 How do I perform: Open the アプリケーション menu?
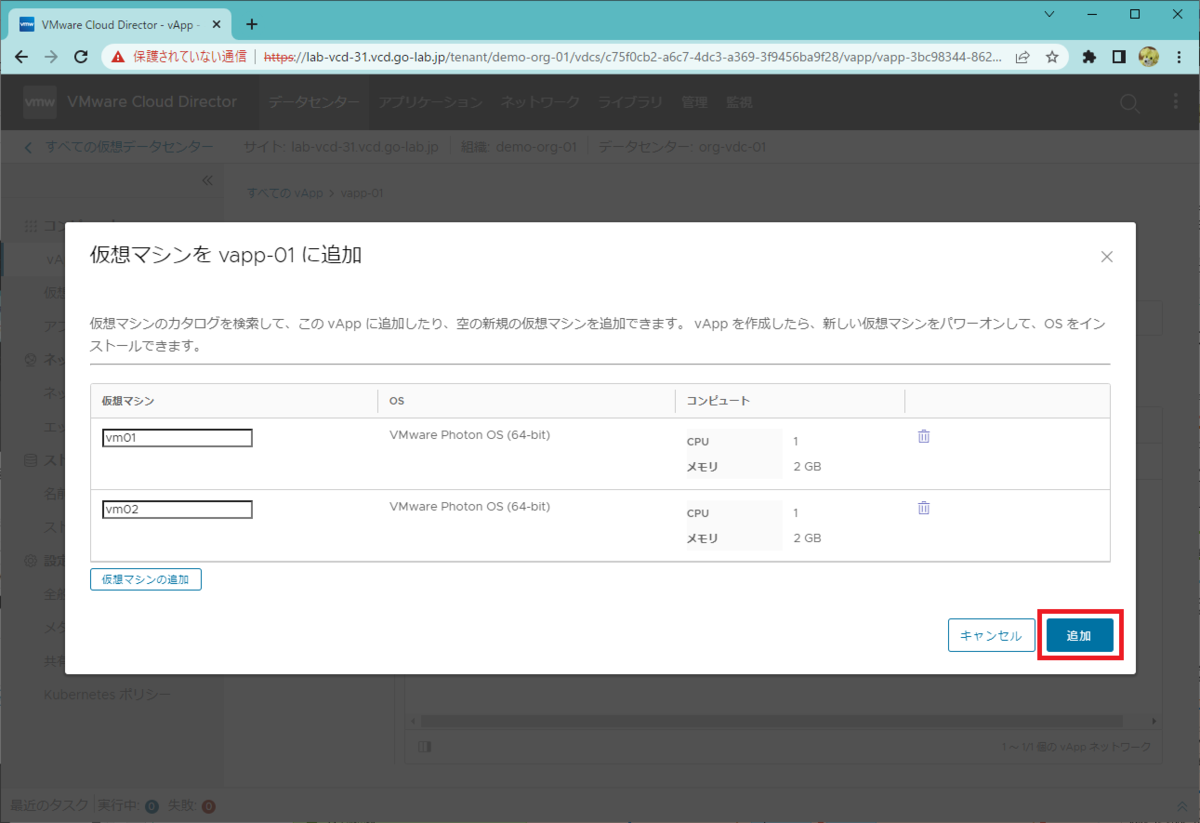pos(430,102)
